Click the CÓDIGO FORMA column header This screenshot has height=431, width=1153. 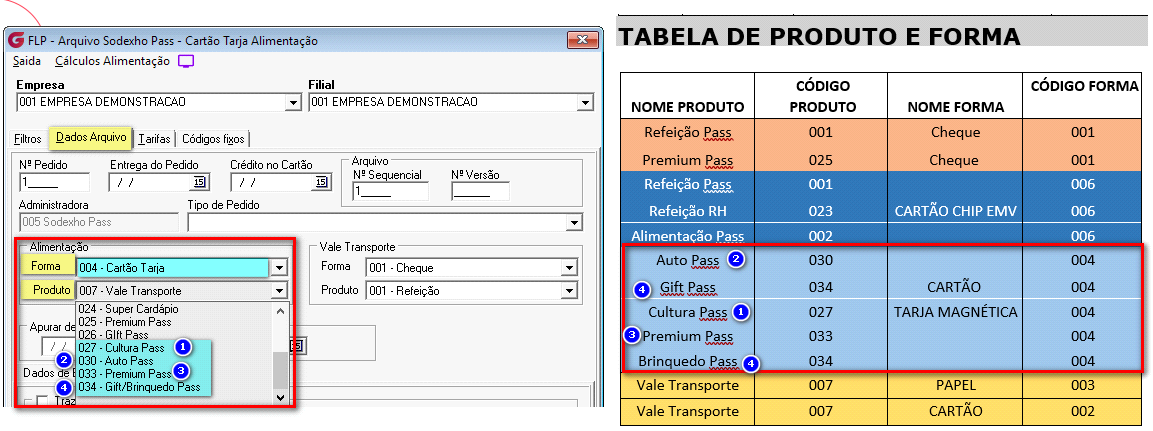click(1083, 86)
